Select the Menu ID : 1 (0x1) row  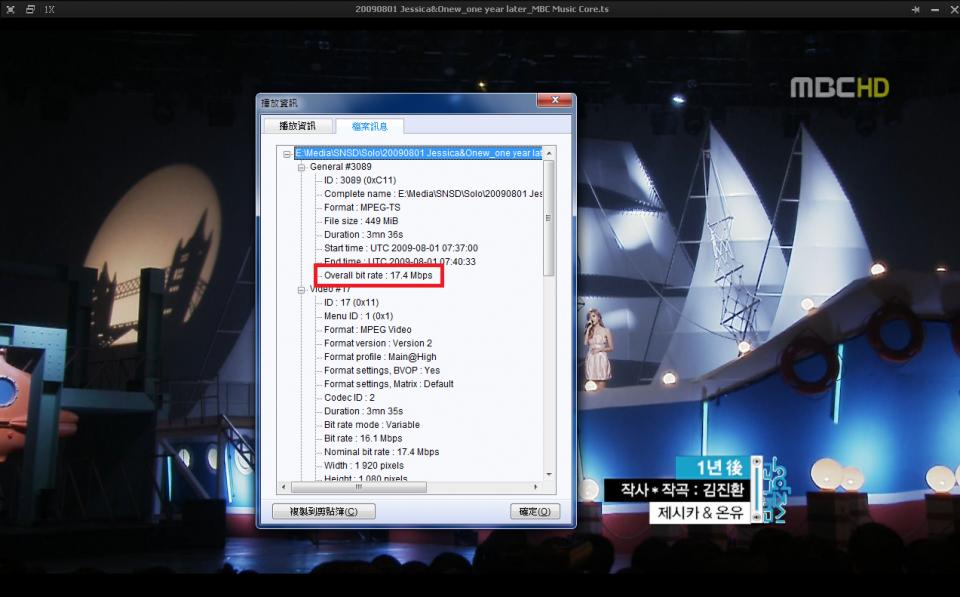358,316
